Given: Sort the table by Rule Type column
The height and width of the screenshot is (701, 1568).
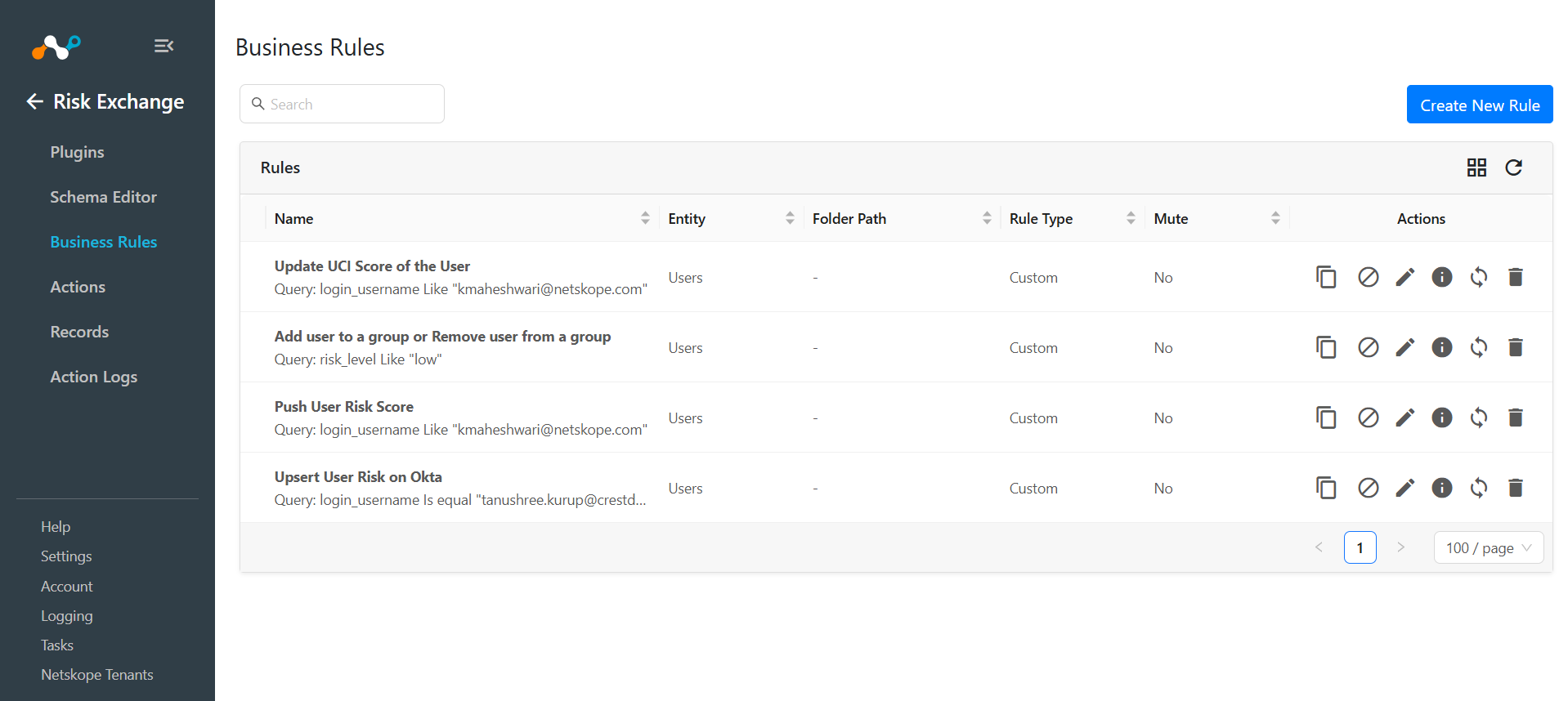Looking at the screenshot, I should tap(1131, 218).
